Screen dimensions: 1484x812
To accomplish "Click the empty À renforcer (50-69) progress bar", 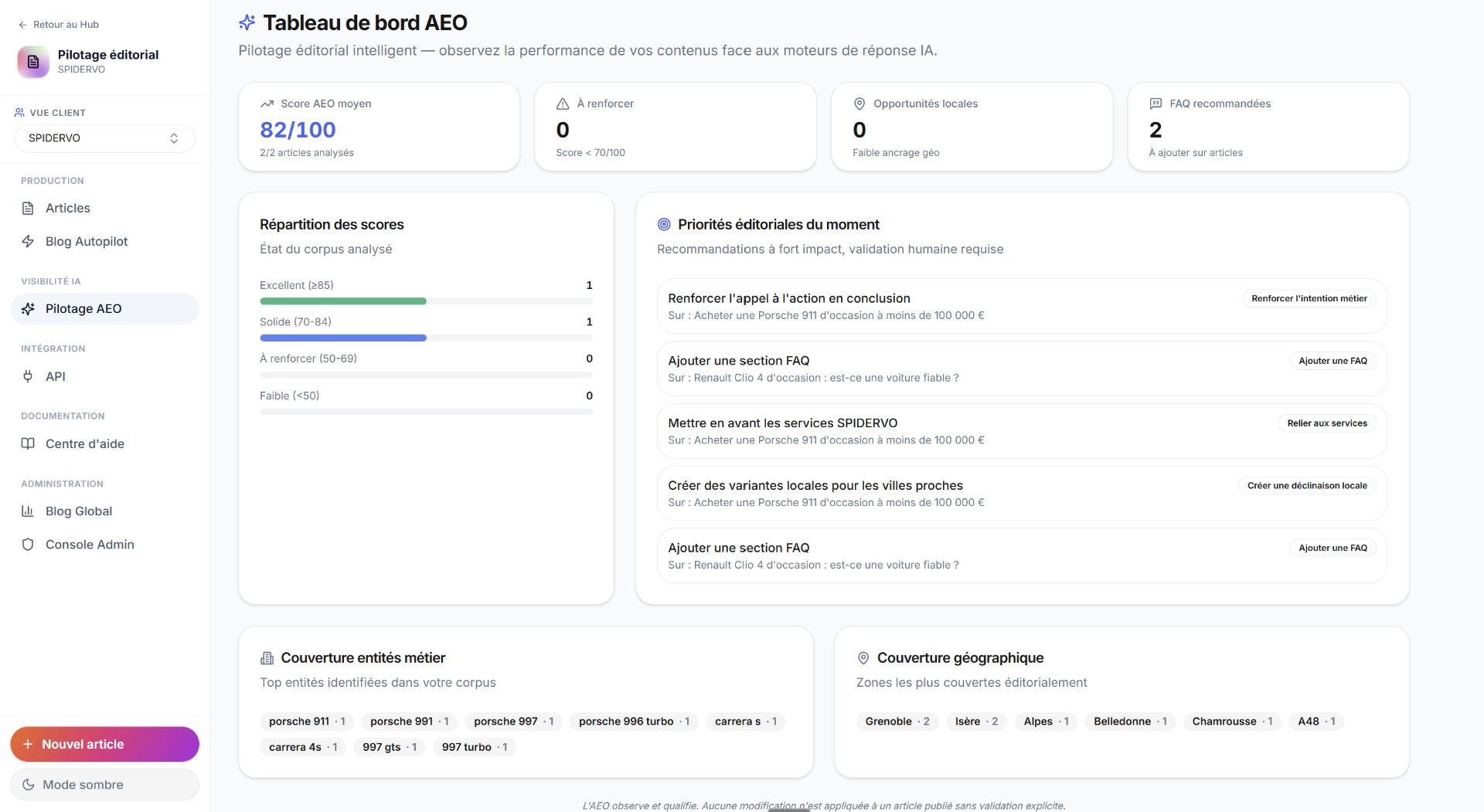I will click(x=427, y=375).
